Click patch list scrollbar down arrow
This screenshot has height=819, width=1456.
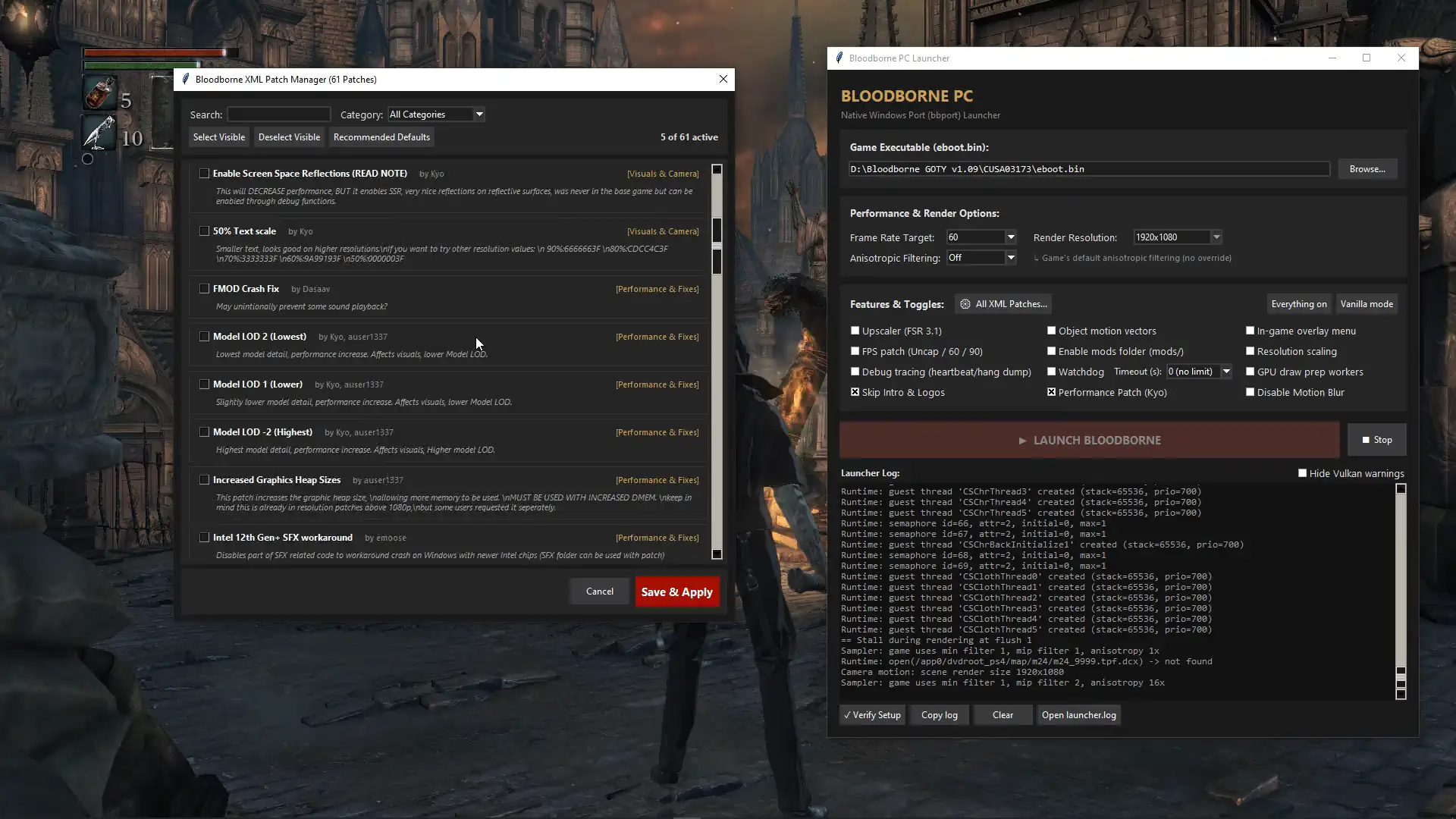click(717, 554)
